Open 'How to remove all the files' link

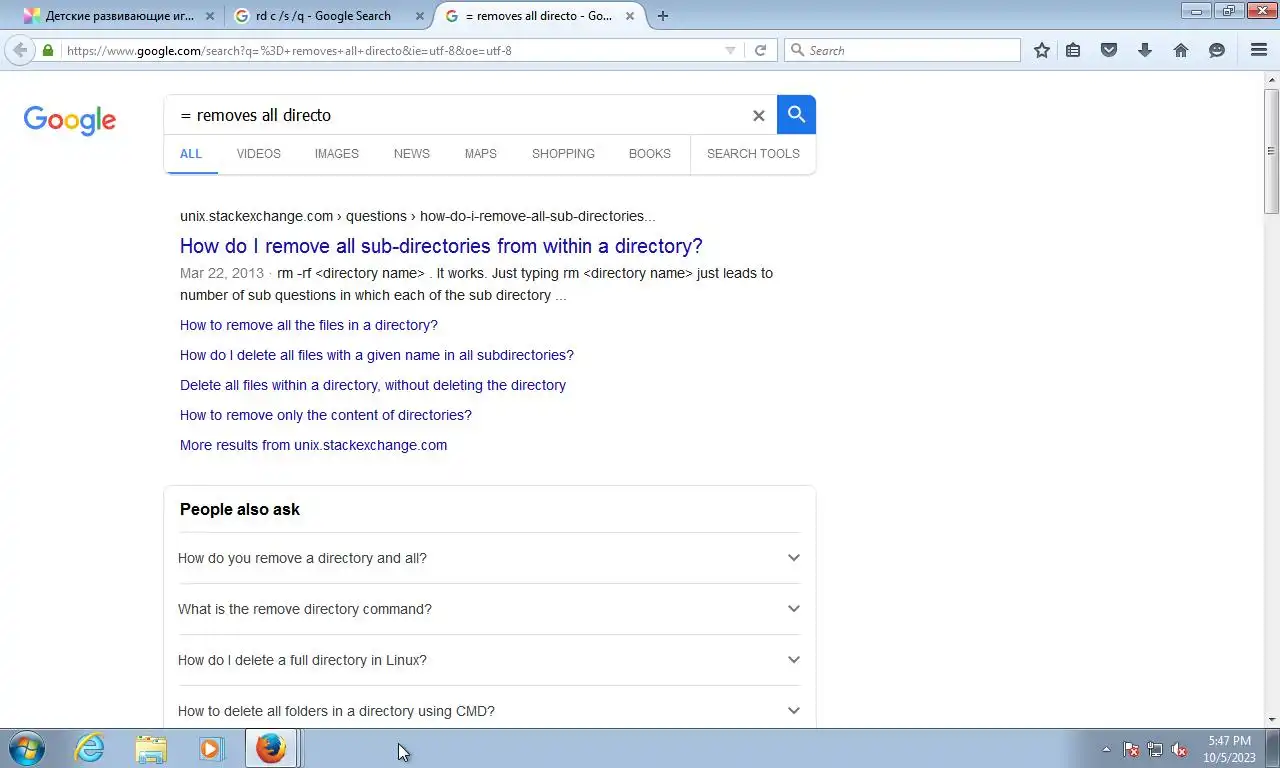click(x=308, y=325)
